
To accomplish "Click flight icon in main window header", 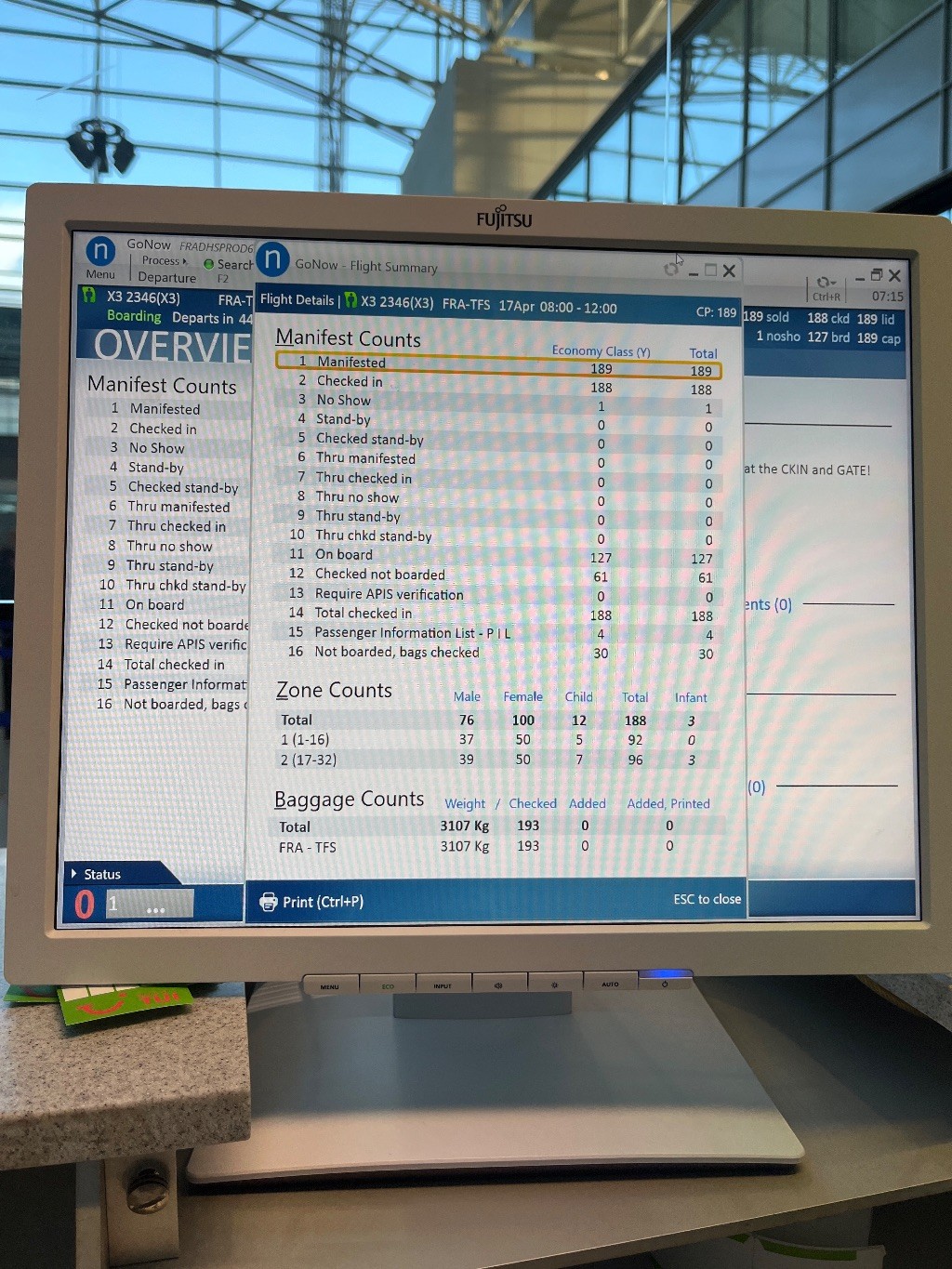I will (90, 296).
